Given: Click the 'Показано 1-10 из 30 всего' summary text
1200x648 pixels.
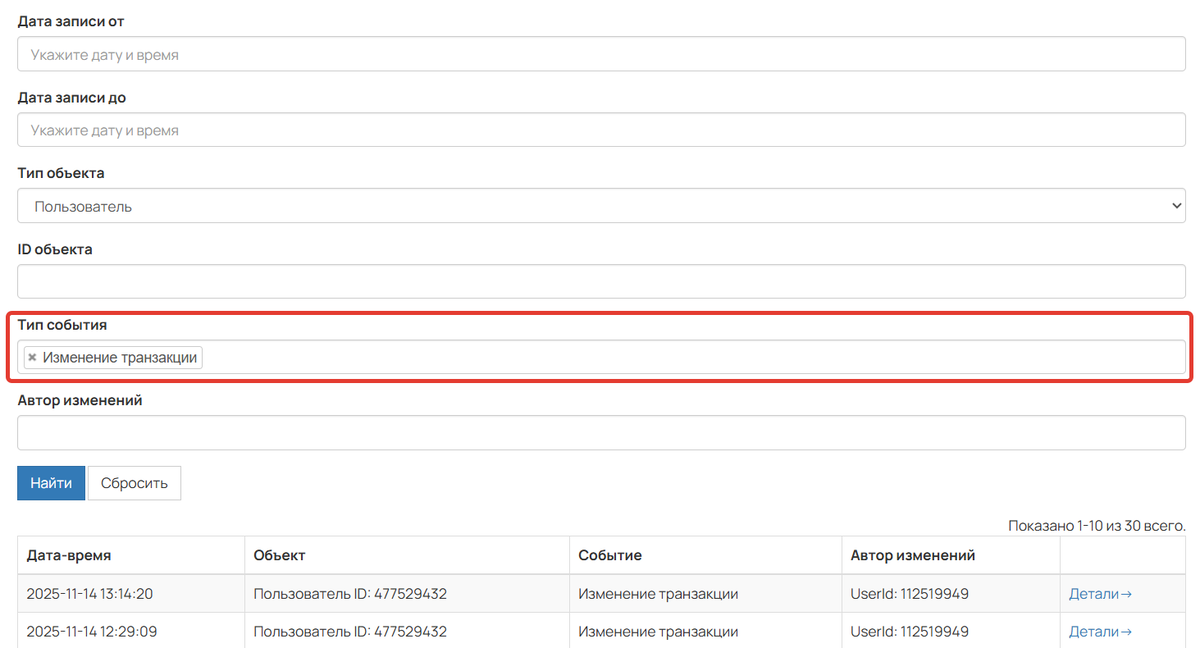Looking at the screenshot, I should point(1096,525).
